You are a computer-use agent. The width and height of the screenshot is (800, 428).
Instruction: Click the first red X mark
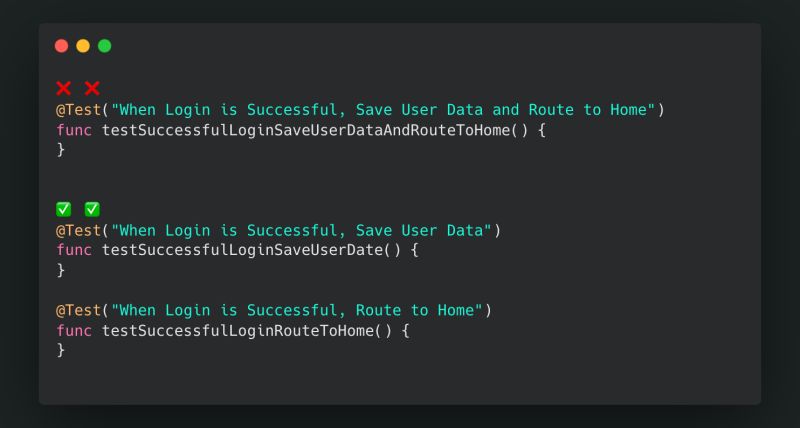64,88
